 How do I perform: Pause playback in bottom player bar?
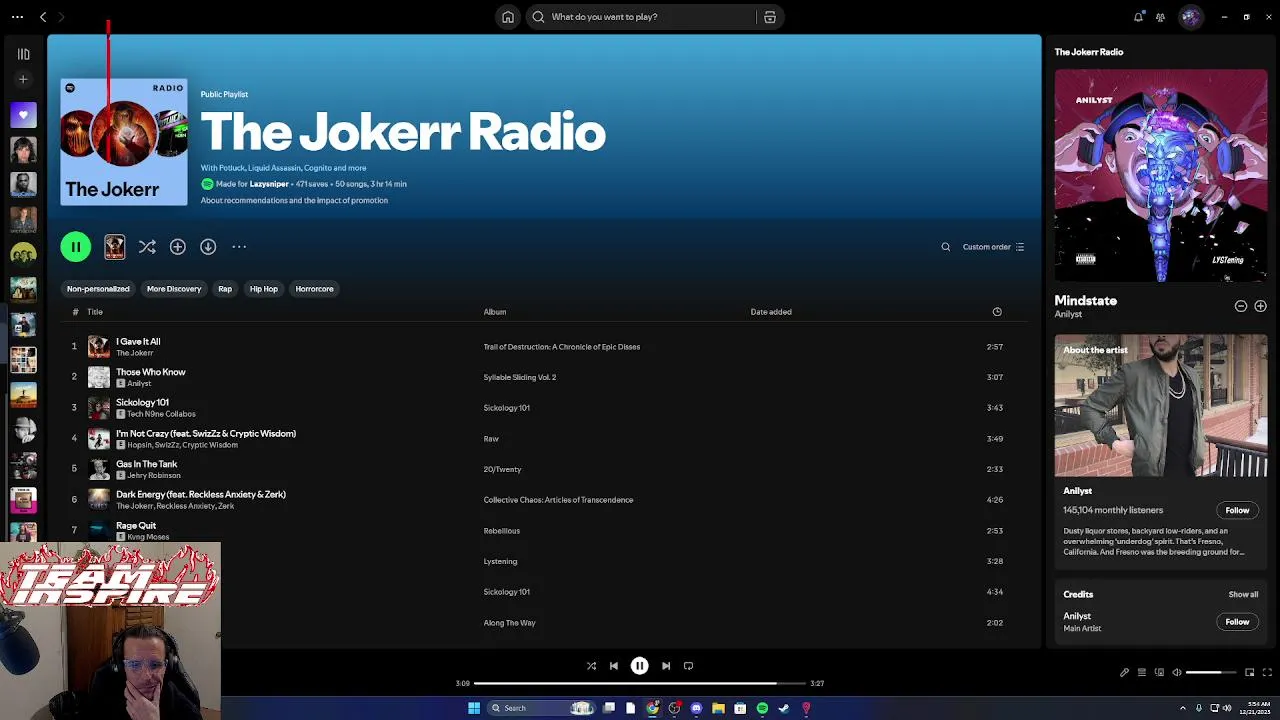640,666
